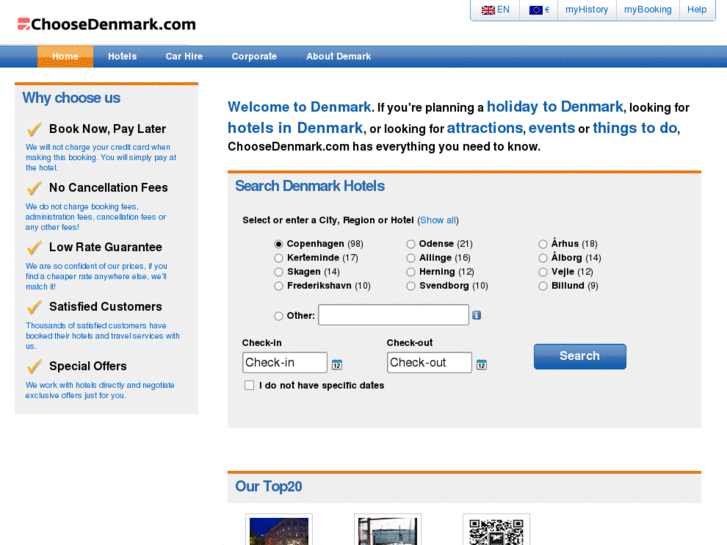
Task: Select the Vejle radio button
Action: click(x=542, y=272)
